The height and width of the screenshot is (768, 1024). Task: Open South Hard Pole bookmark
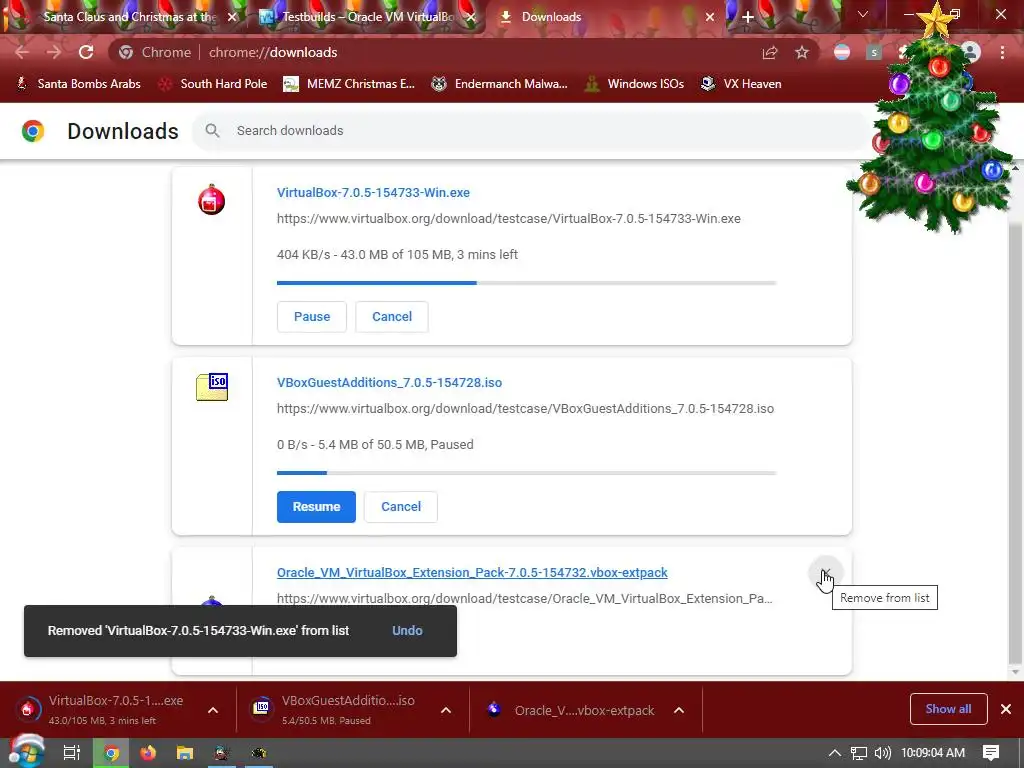coord(213,84)
